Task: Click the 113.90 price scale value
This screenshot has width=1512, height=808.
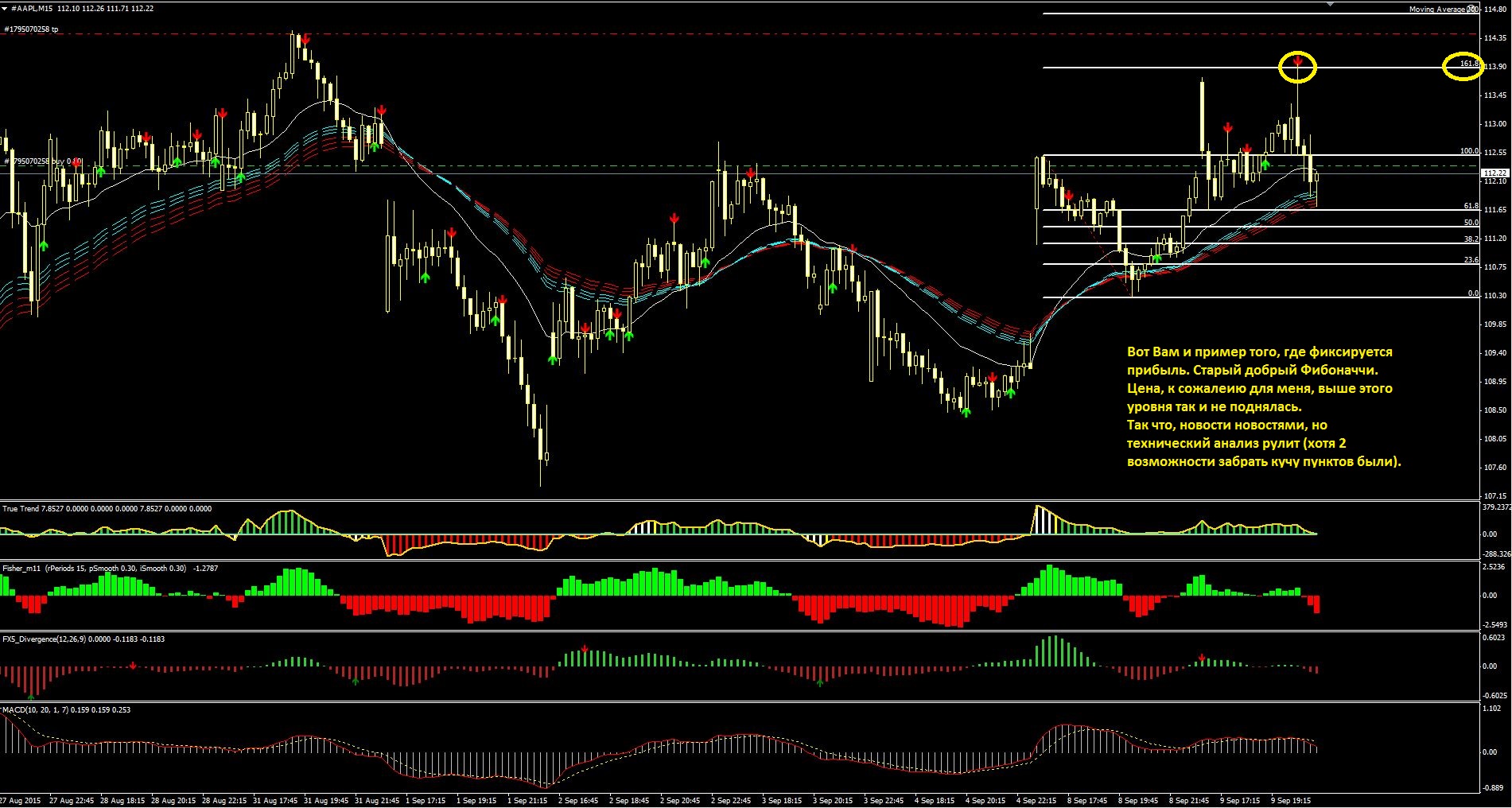Action: [1495, 67]
